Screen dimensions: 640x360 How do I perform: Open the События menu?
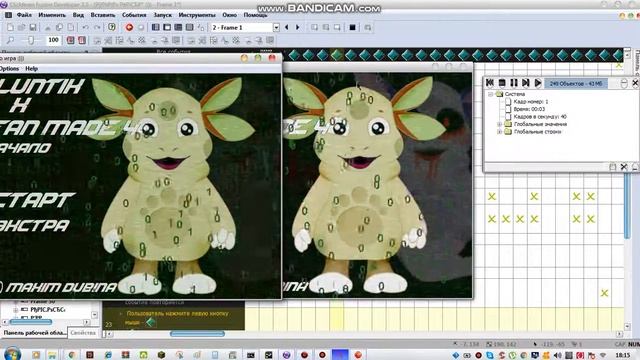point(134,15)
